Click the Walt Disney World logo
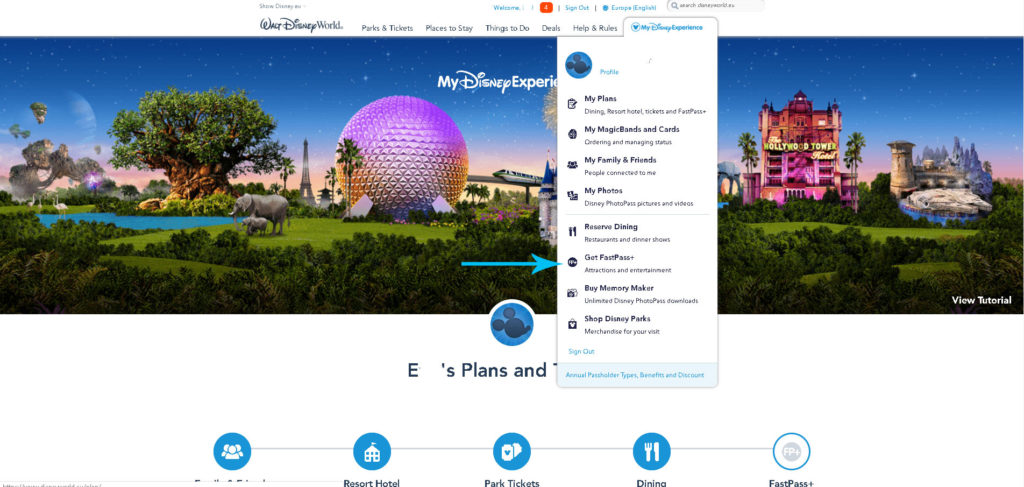 coord(301,25)
